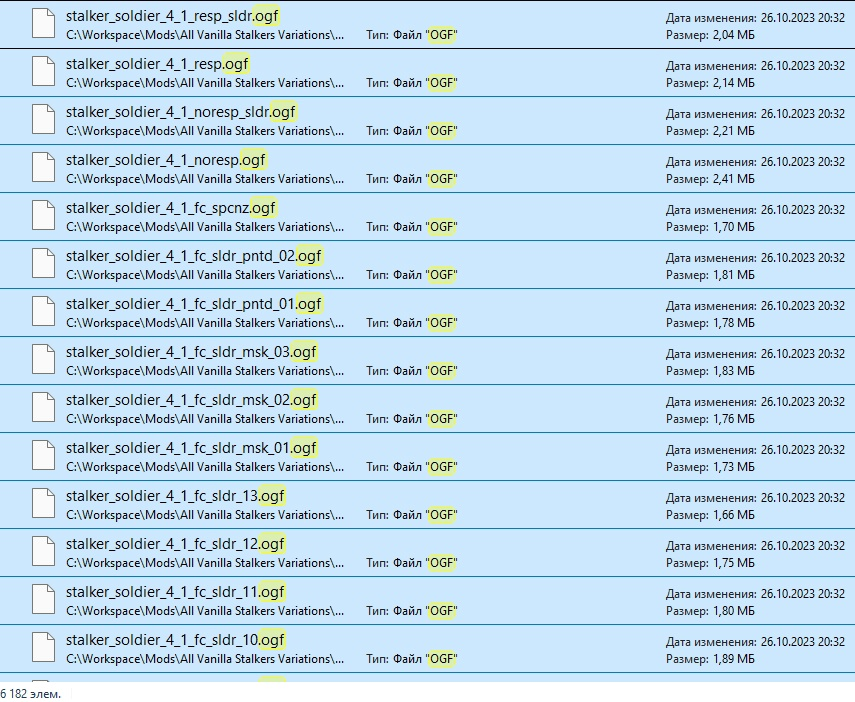Click size value 1,83 МБ
The image size is (855, 702).
733,371
